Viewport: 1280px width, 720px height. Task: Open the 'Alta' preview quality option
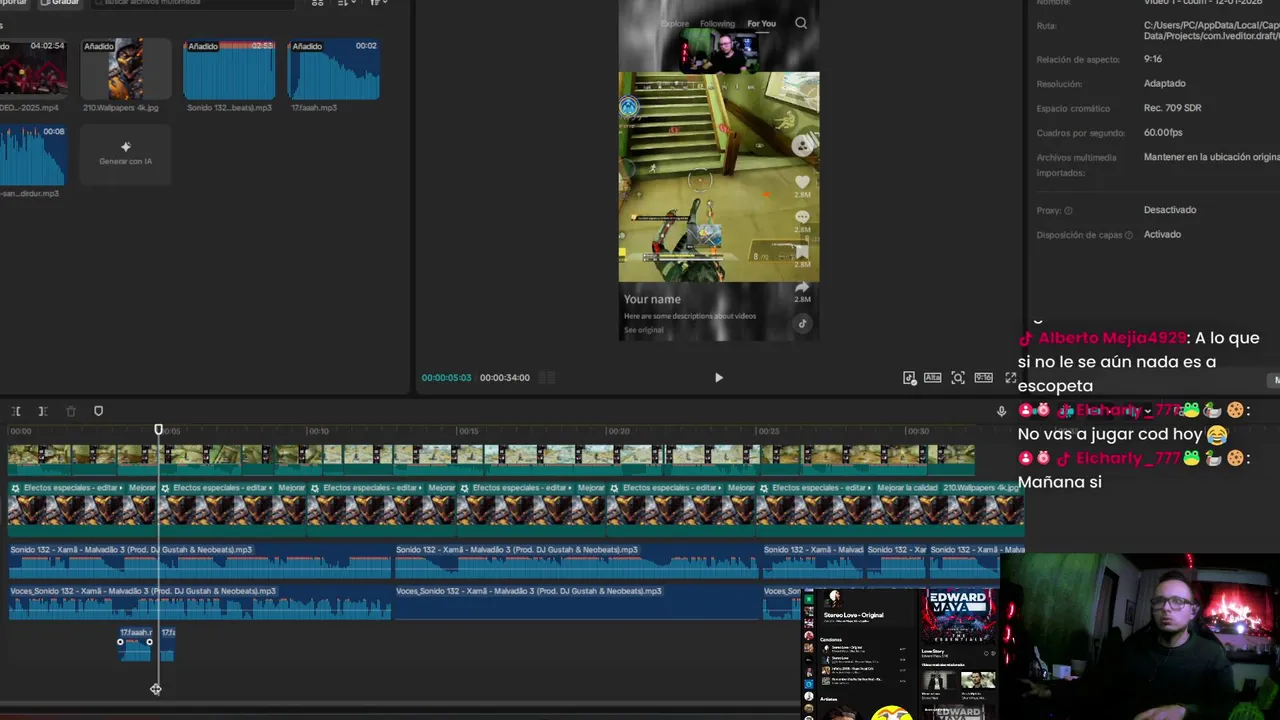coord(932,378)
